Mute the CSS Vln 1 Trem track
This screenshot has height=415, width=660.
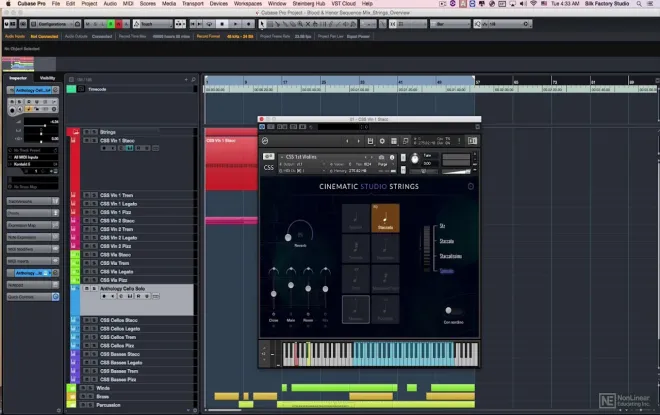click(86, 195)
